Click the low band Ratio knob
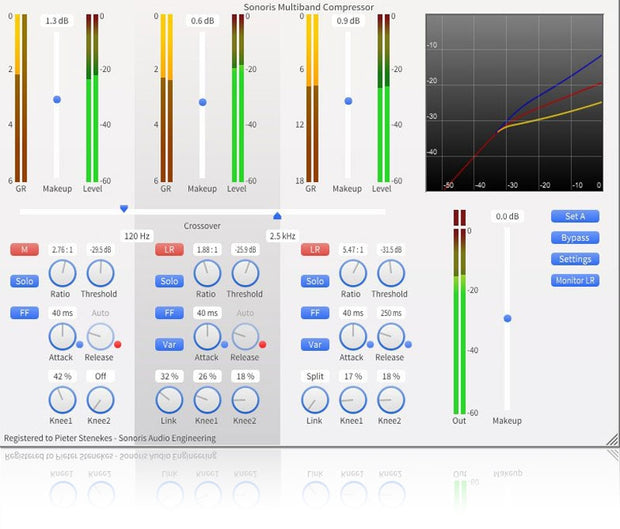This screenshot has width=620, height=529. click(x=62, y=273)
